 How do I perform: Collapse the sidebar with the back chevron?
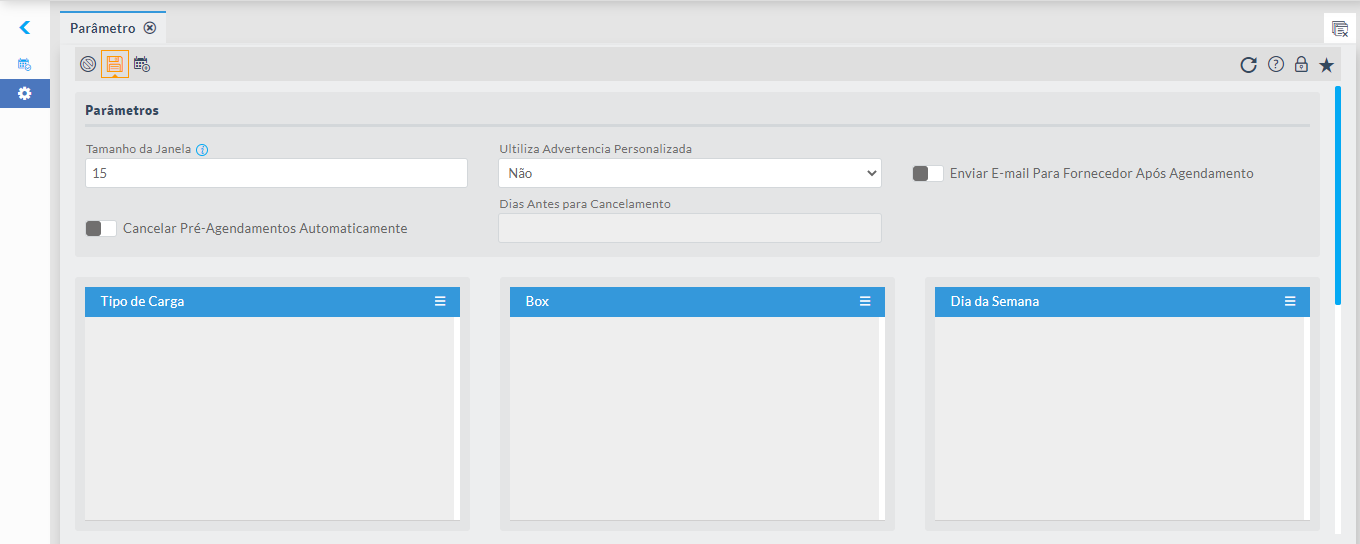click(25, 28)
